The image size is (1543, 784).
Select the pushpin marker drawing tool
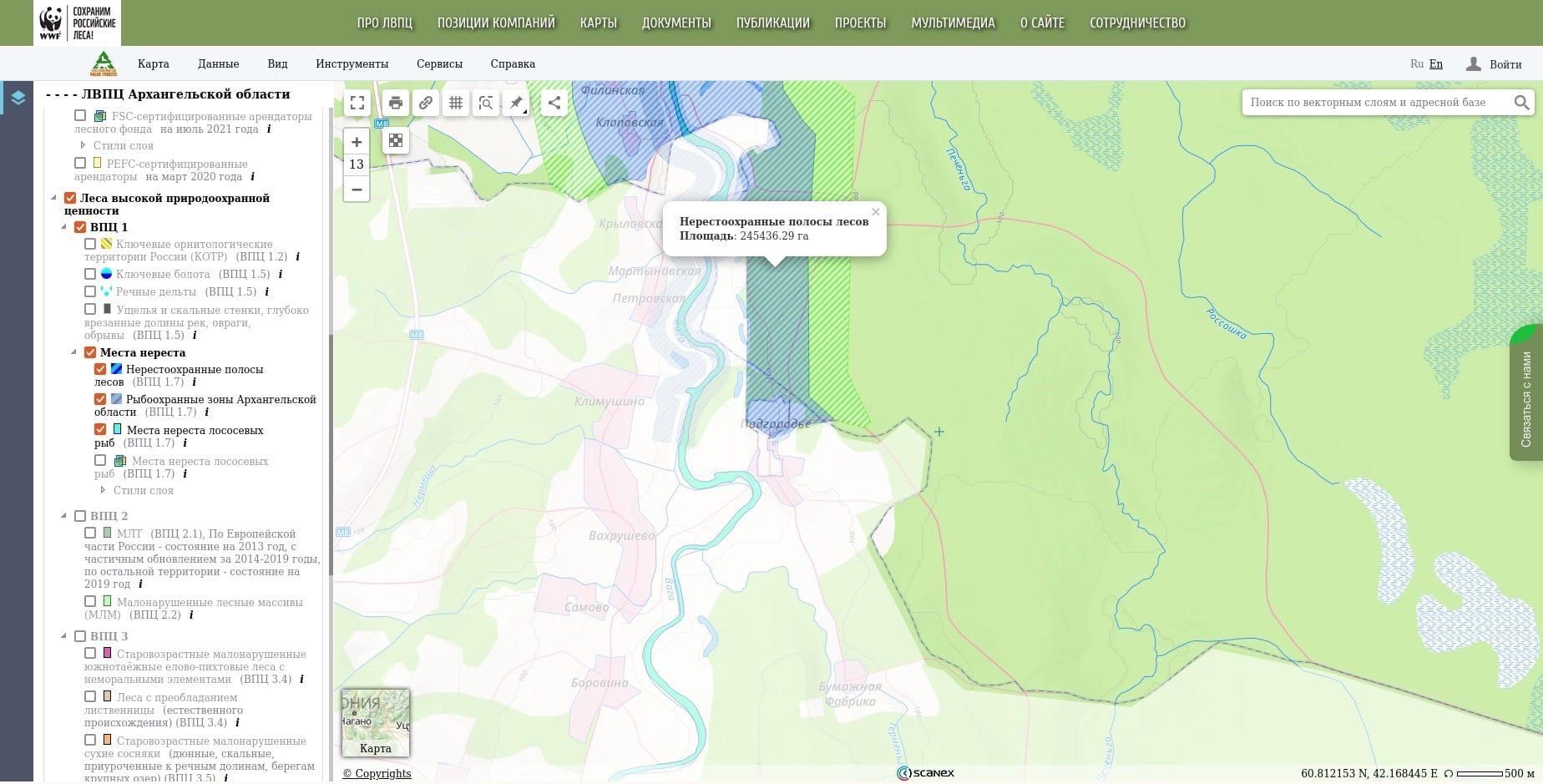coord(516,103)
